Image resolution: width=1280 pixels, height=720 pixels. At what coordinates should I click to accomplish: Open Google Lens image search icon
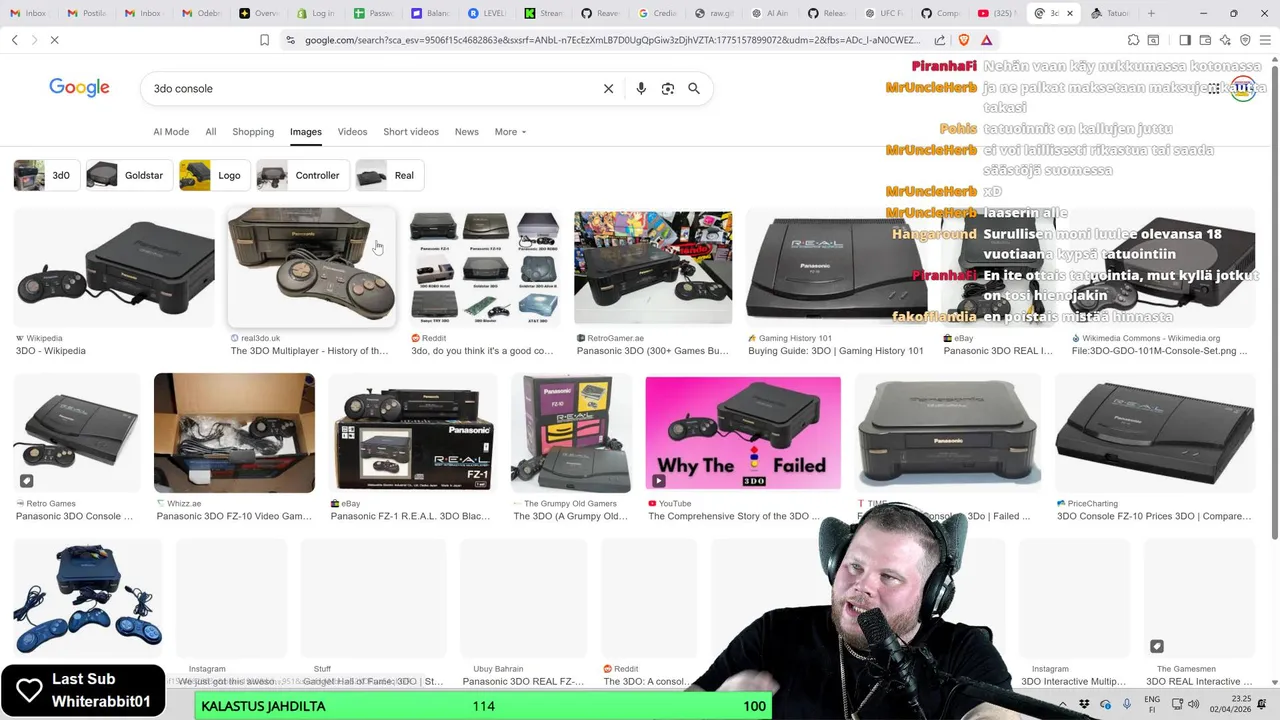(x=668, y=88)
